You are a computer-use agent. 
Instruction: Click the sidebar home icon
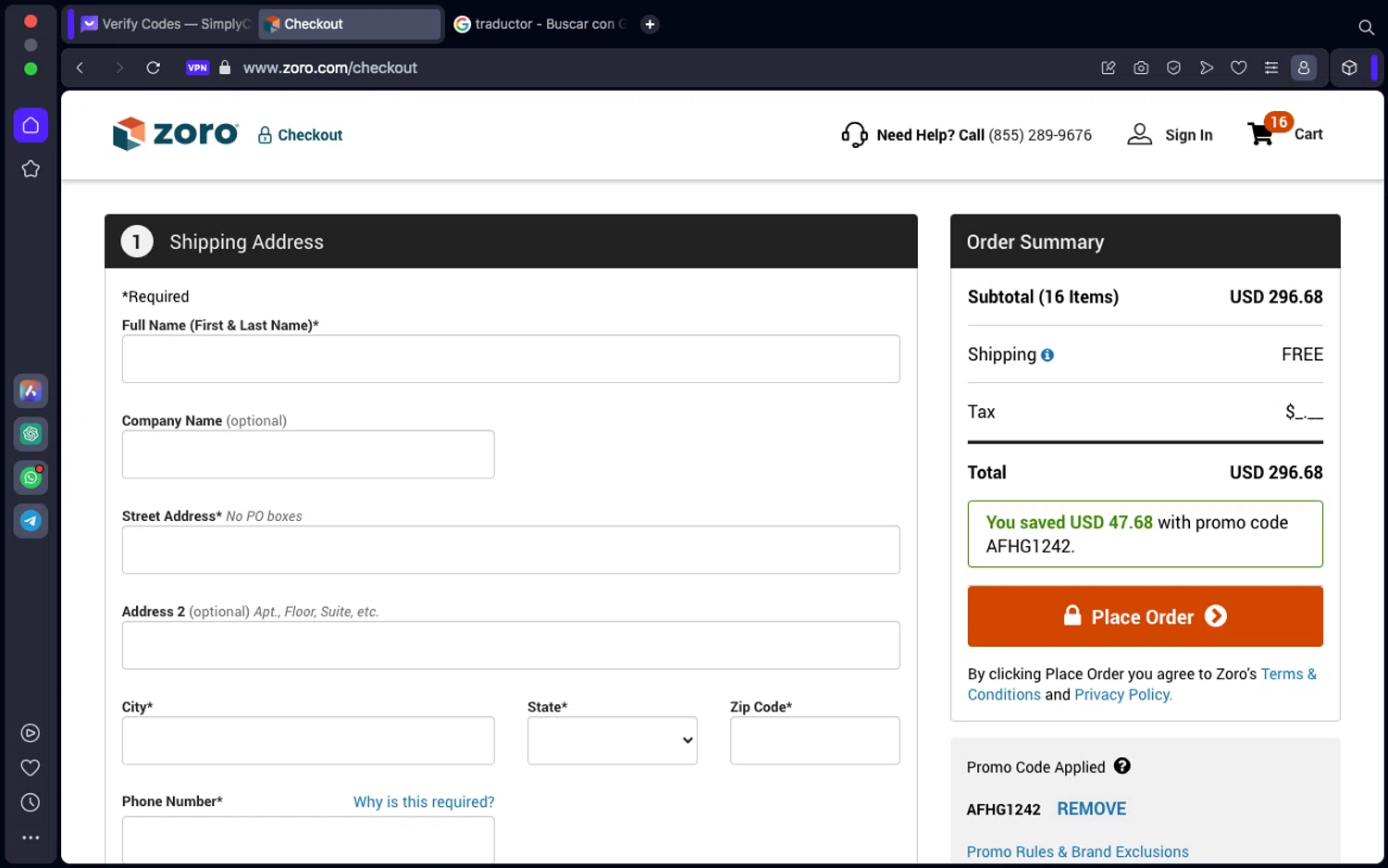pyautogui.click(x=31, y=125)
